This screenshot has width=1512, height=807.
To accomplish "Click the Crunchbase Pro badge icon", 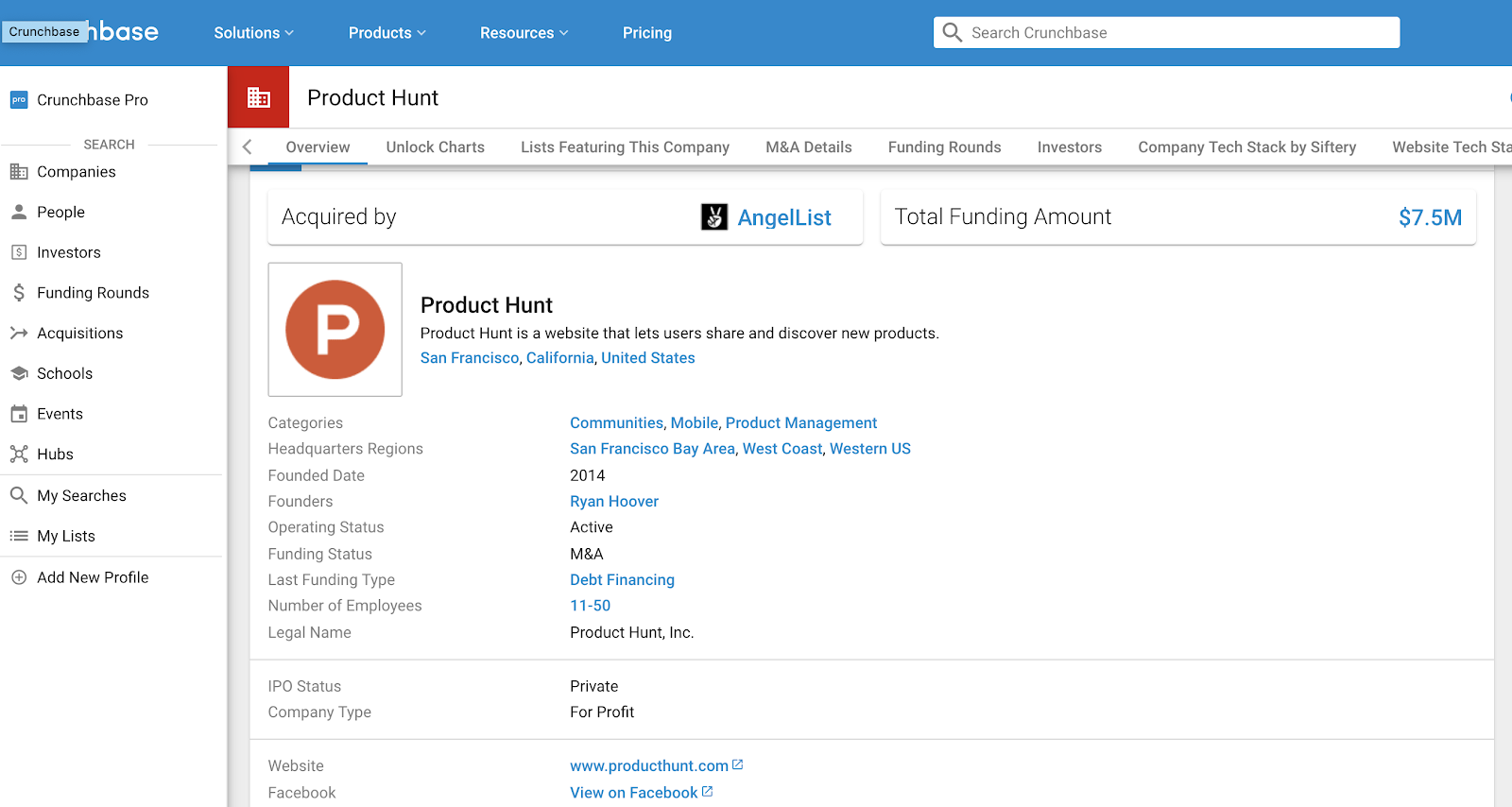I will click(x=19, y=99).
